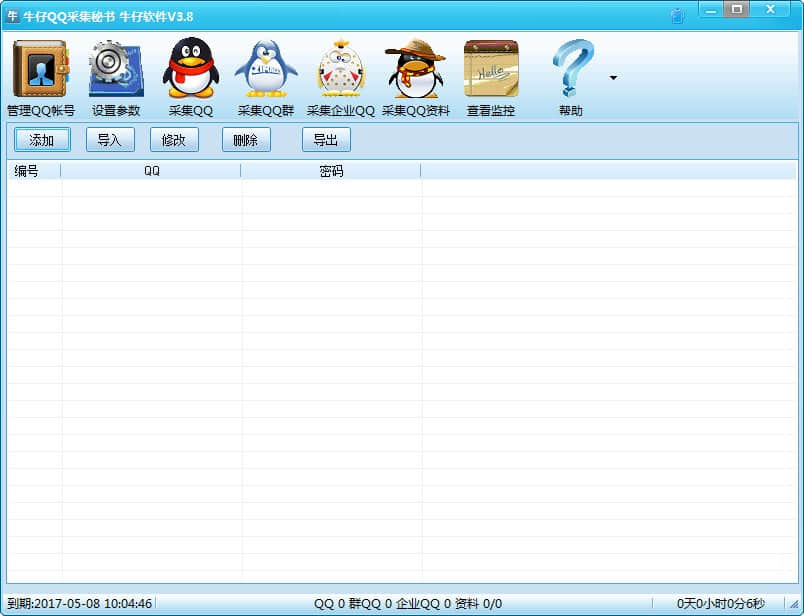
Task: Click the app icon in the title bar
Action: click(12, 16)
